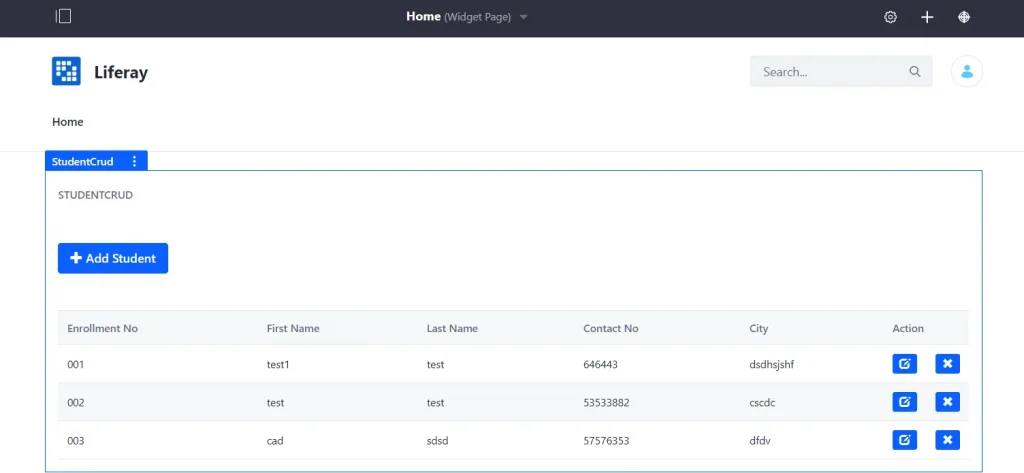
Task: Click contact number 53533882
Action: (x=606, y=402)
